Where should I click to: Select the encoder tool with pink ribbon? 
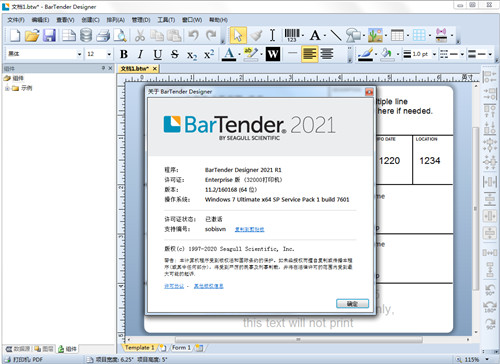coord(441,35)
